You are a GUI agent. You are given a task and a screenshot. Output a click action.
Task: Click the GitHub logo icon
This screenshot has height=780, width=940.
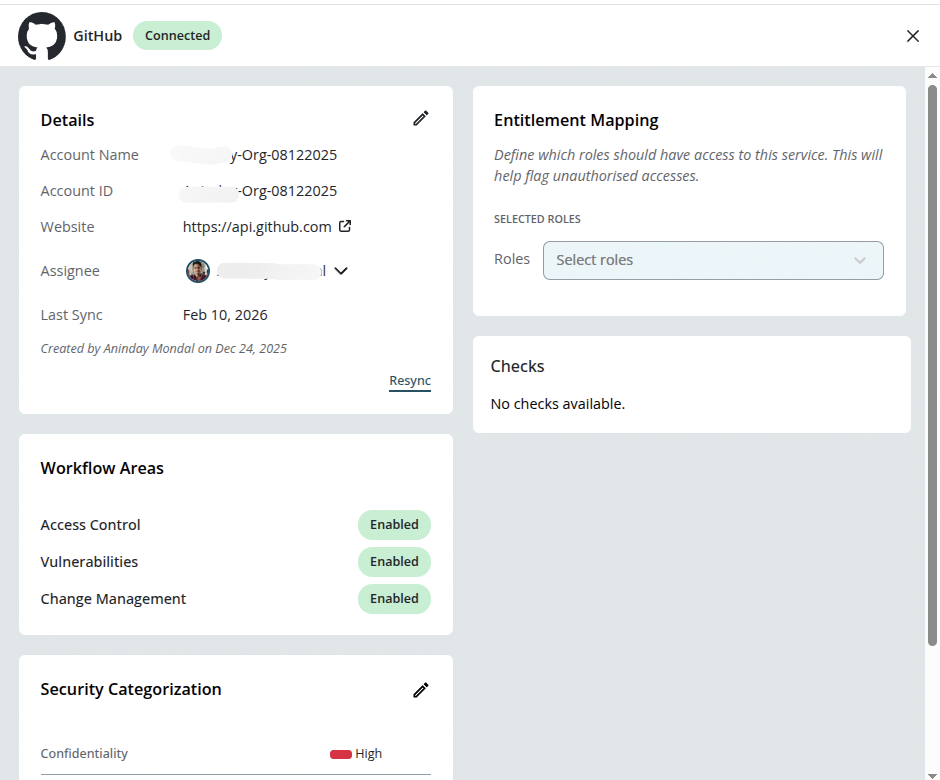click(41, 35)
